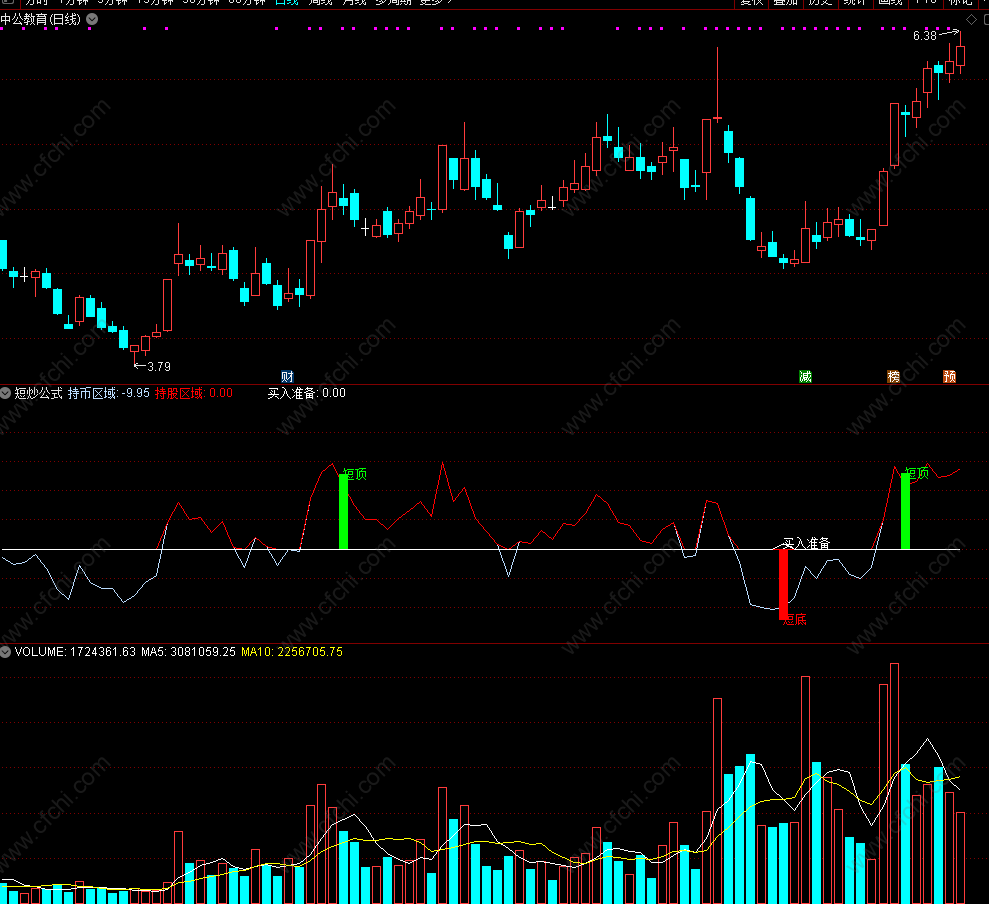The width and height of the screenshot is (989, 904).
Task: Open the 榜 marker icon
Action: [x=893, y=377]
